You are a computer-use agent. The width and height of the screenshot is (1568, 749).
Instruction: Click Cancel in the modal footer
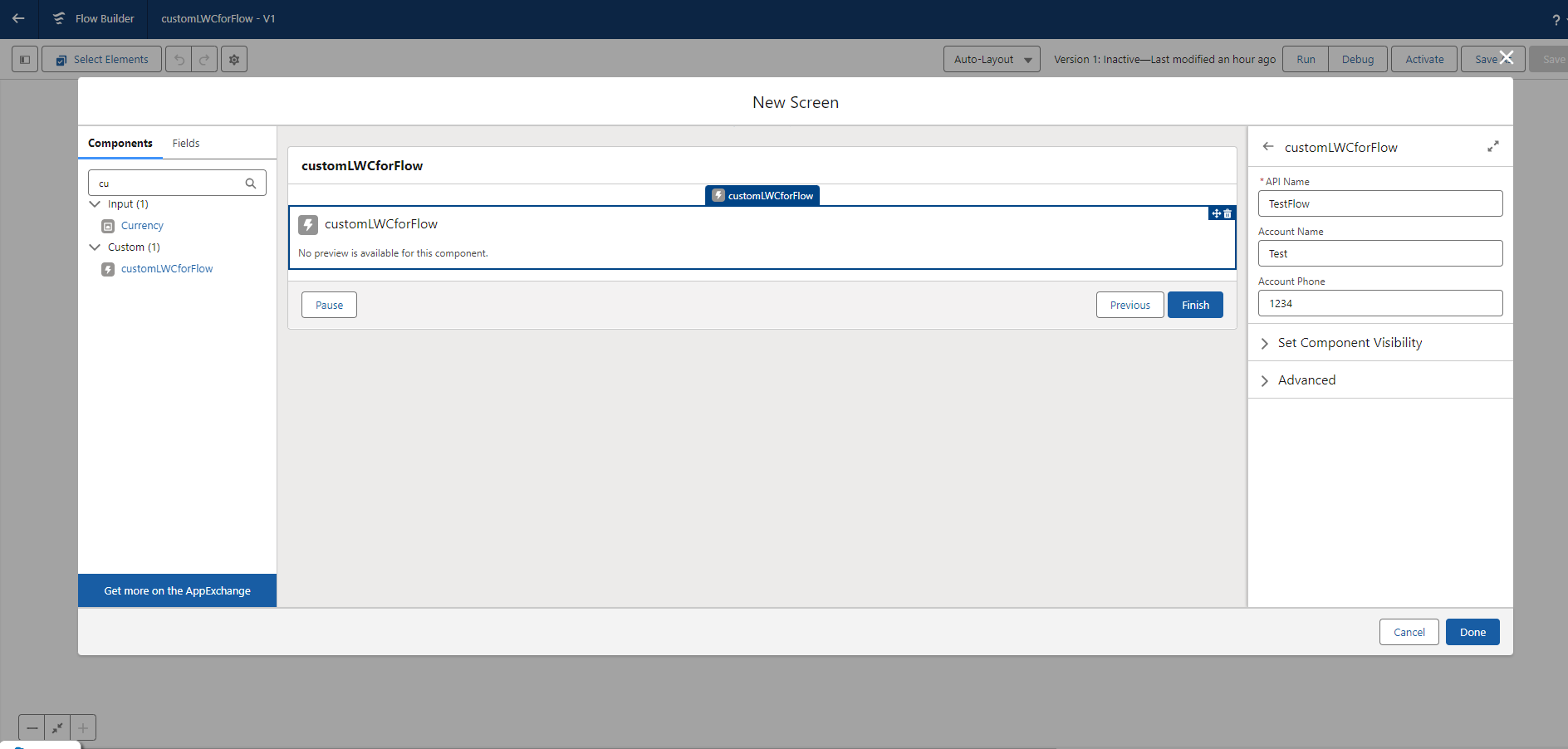[1409, 632]
